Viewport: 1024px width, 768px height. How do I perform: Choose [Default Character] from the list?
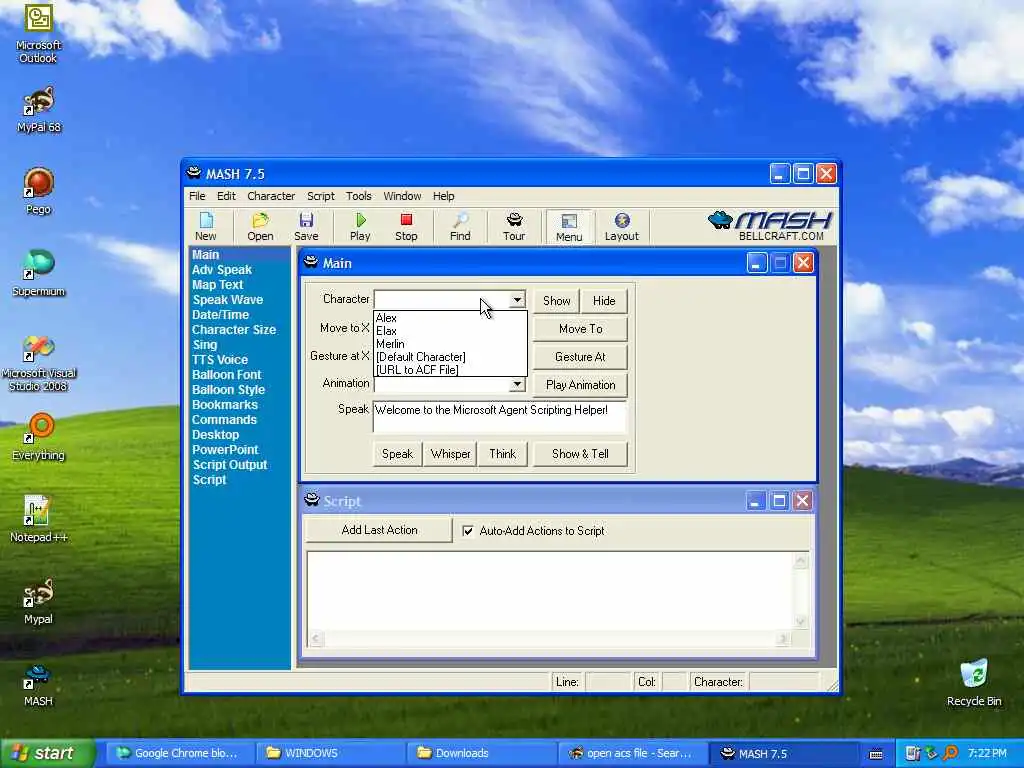click(450, 357)
